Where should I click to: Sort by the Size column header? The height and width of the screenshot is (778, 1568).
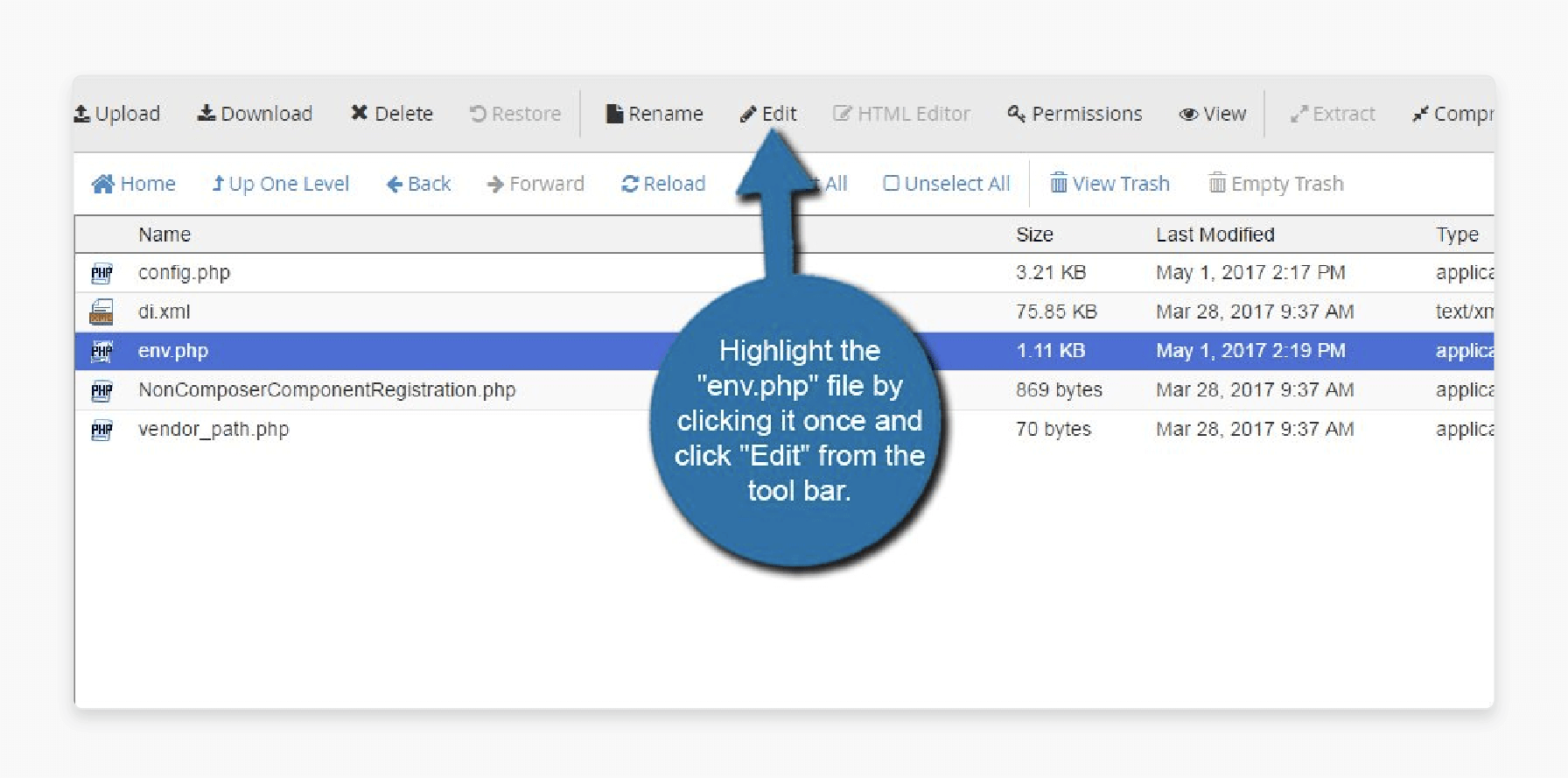(1034, 235)
